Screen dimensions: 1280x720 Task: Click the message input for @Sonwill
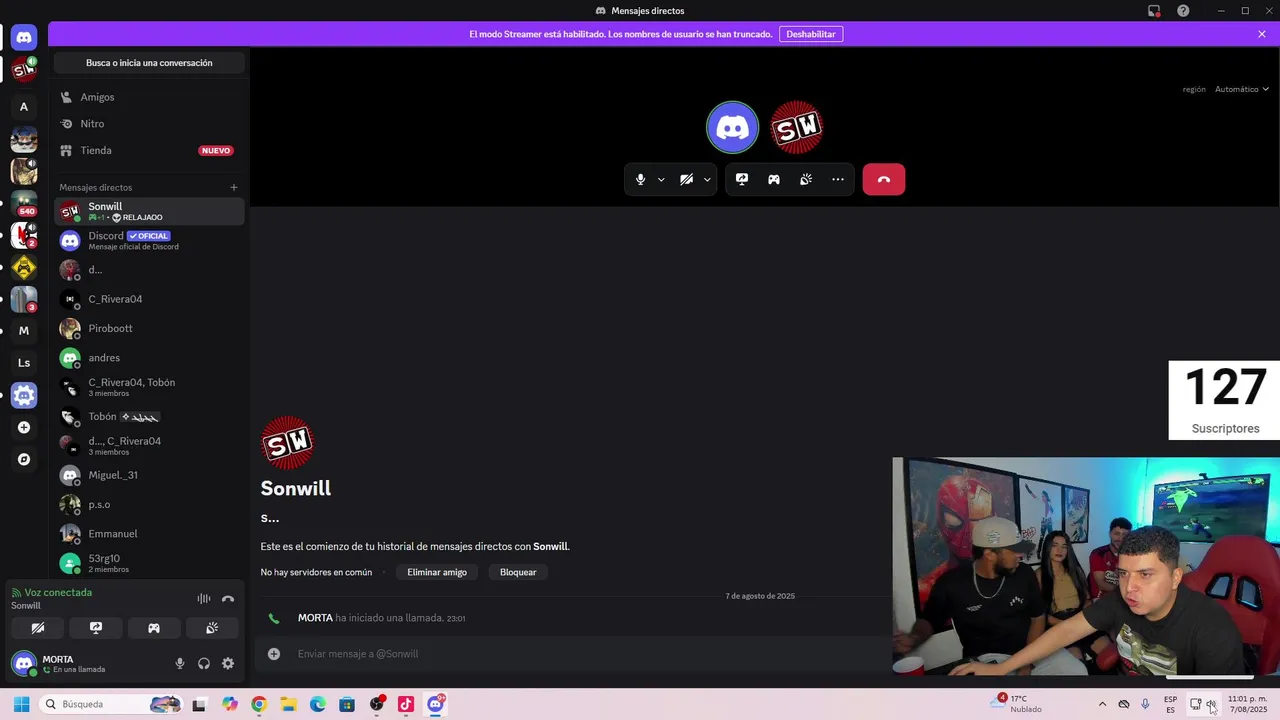click(x=590, y=654)
